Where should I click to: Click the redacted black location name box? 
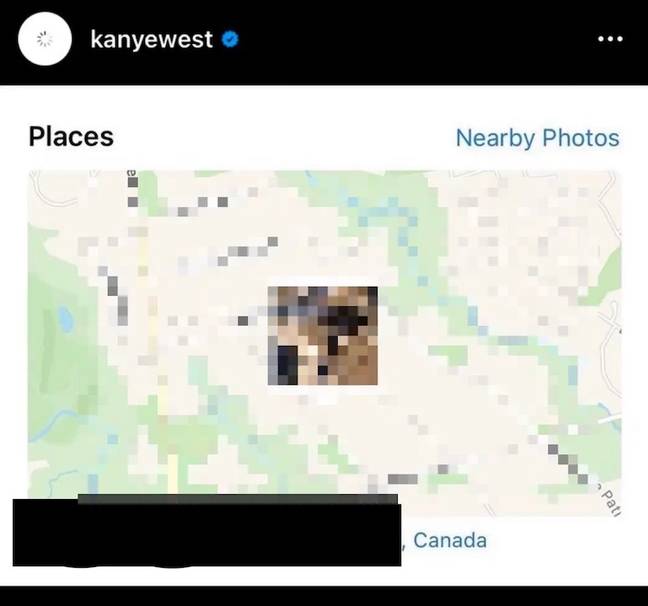[207, 530]
